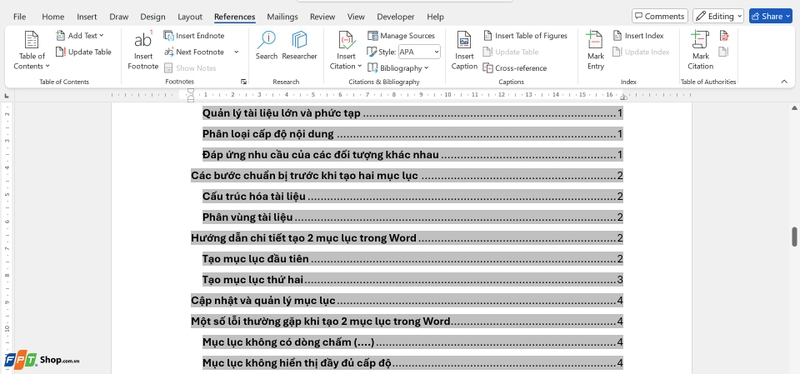Open the Search research tool

click(266, 45)
